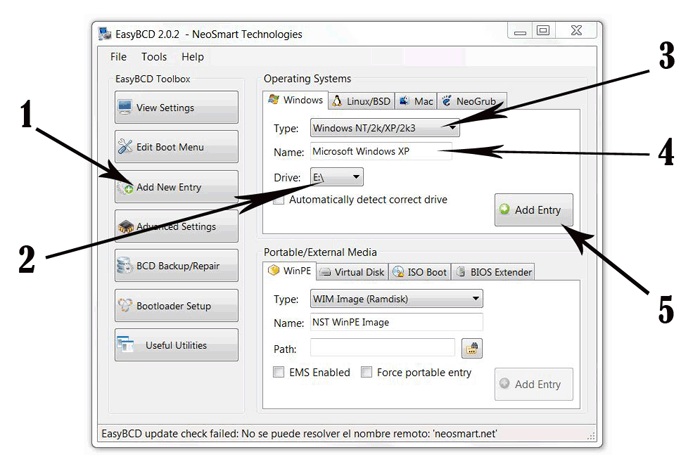The image size is (700, 464).
Task: Switch to the ISO Boot tab
Action: [420, 272]
